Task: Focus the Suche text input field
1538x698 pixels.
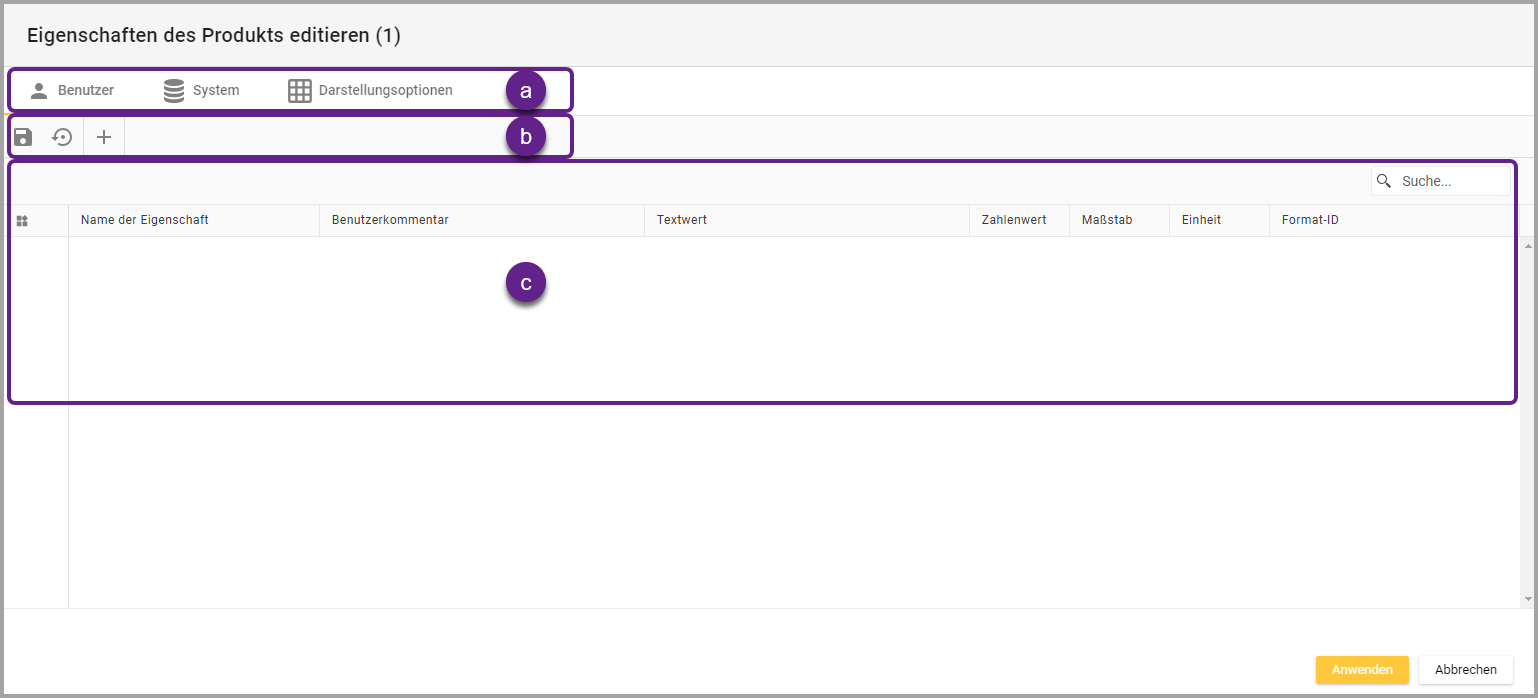Action: coord(1452,181)
